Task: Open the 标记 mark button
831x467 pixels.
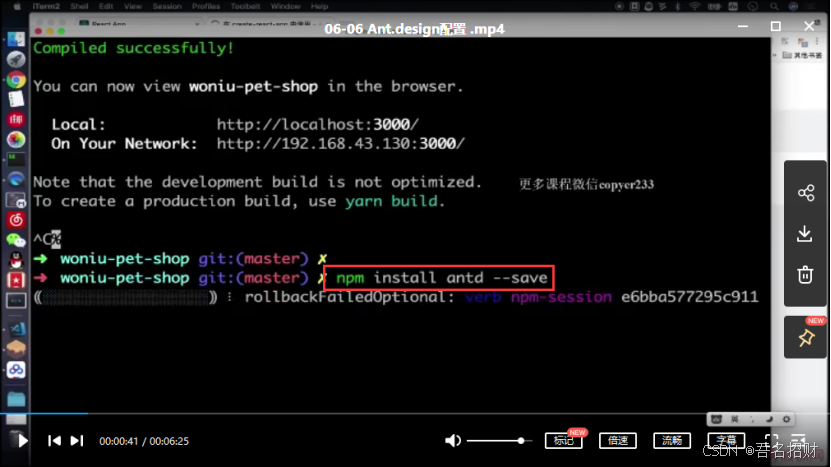Action: pyautogui.click(x=563, y=440)
